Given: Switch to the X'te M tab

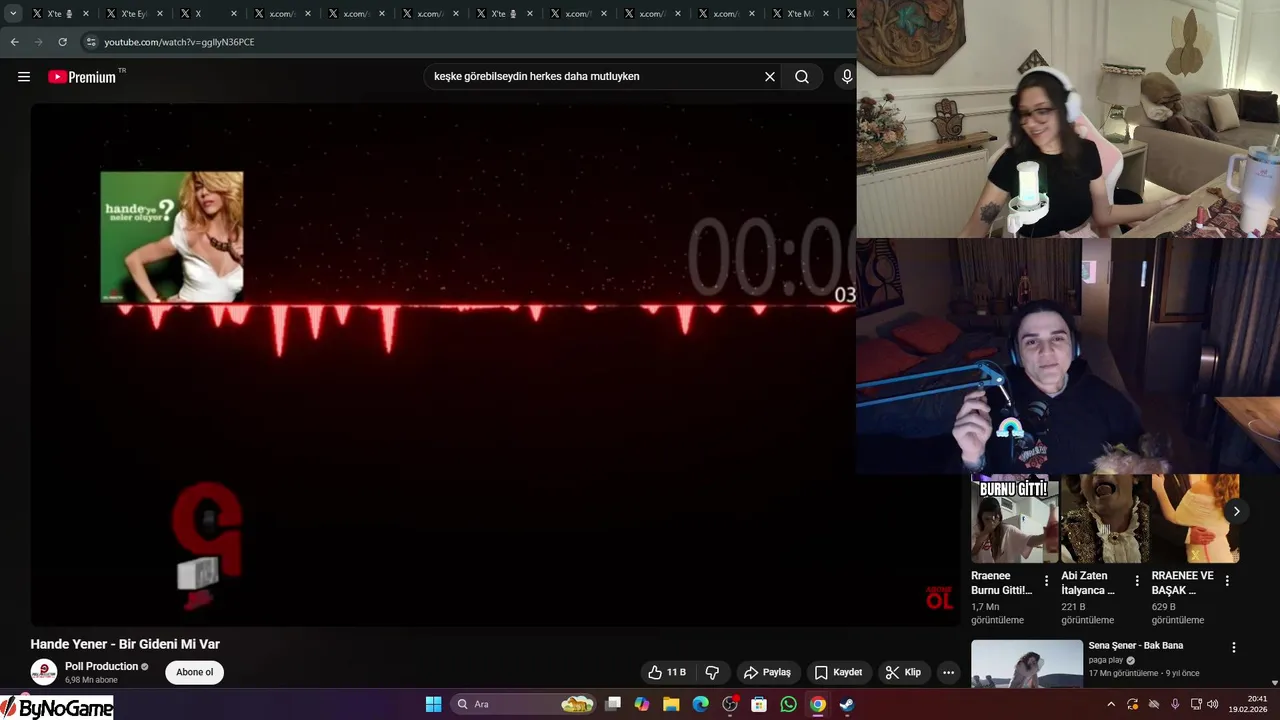Looking at the screenshot, I should click(800, 14).
